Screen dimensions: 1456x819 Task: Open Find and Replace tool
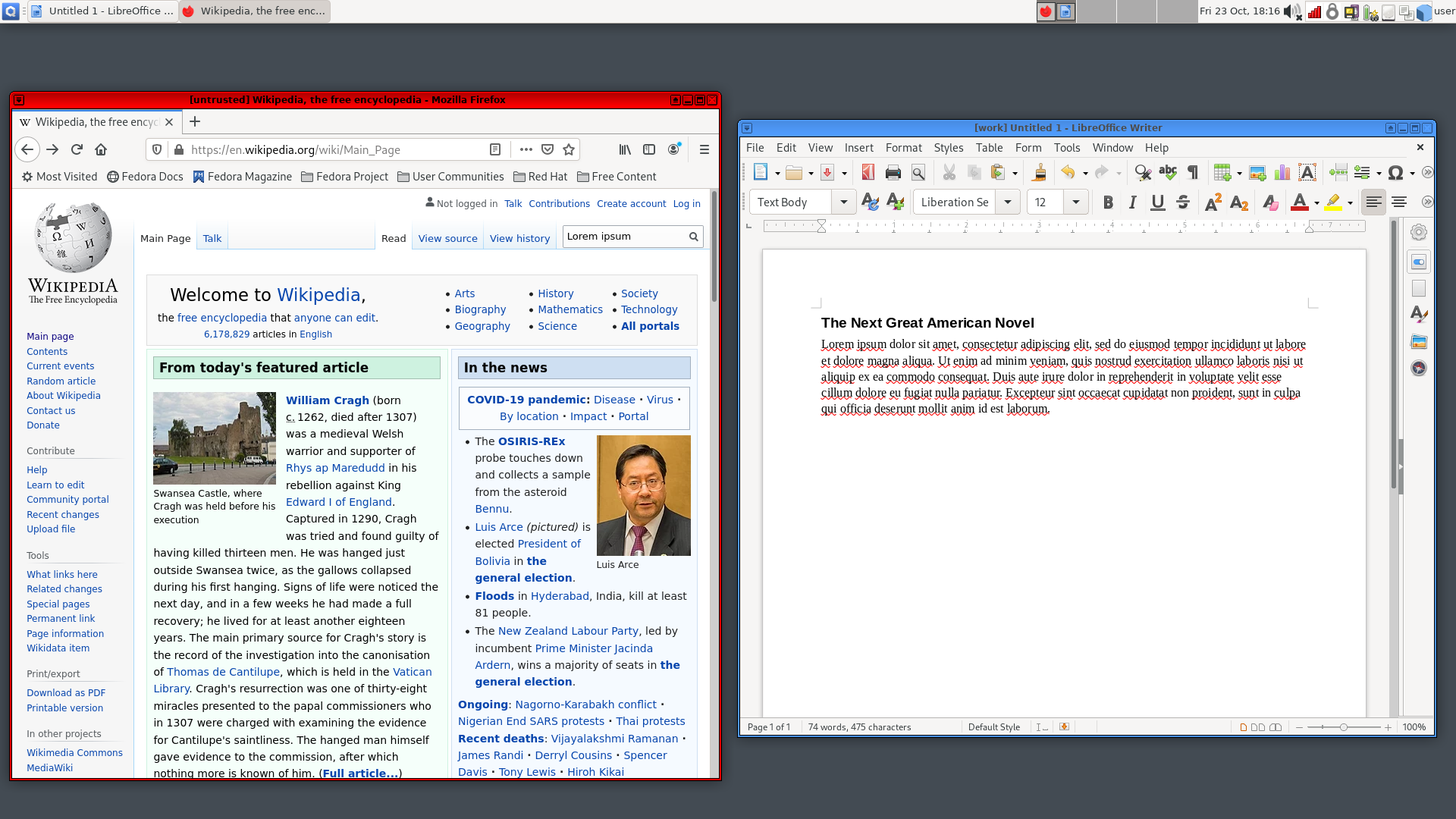point(1143,173)
